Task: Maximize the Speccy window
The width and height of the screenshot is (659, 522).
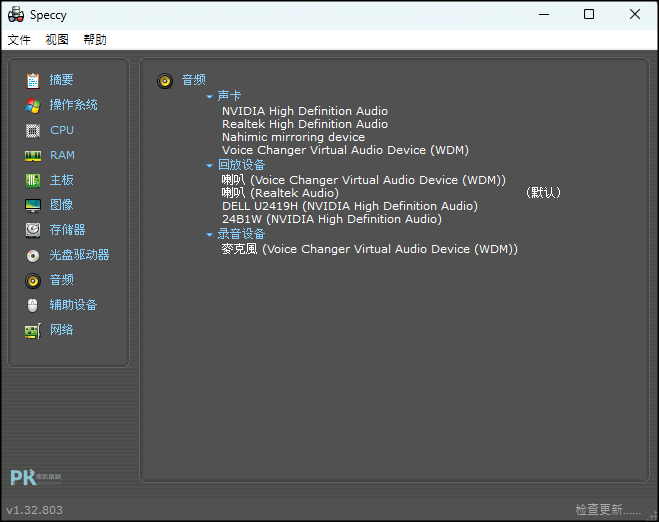Action: pyautogui.click(x=589, y=15)
